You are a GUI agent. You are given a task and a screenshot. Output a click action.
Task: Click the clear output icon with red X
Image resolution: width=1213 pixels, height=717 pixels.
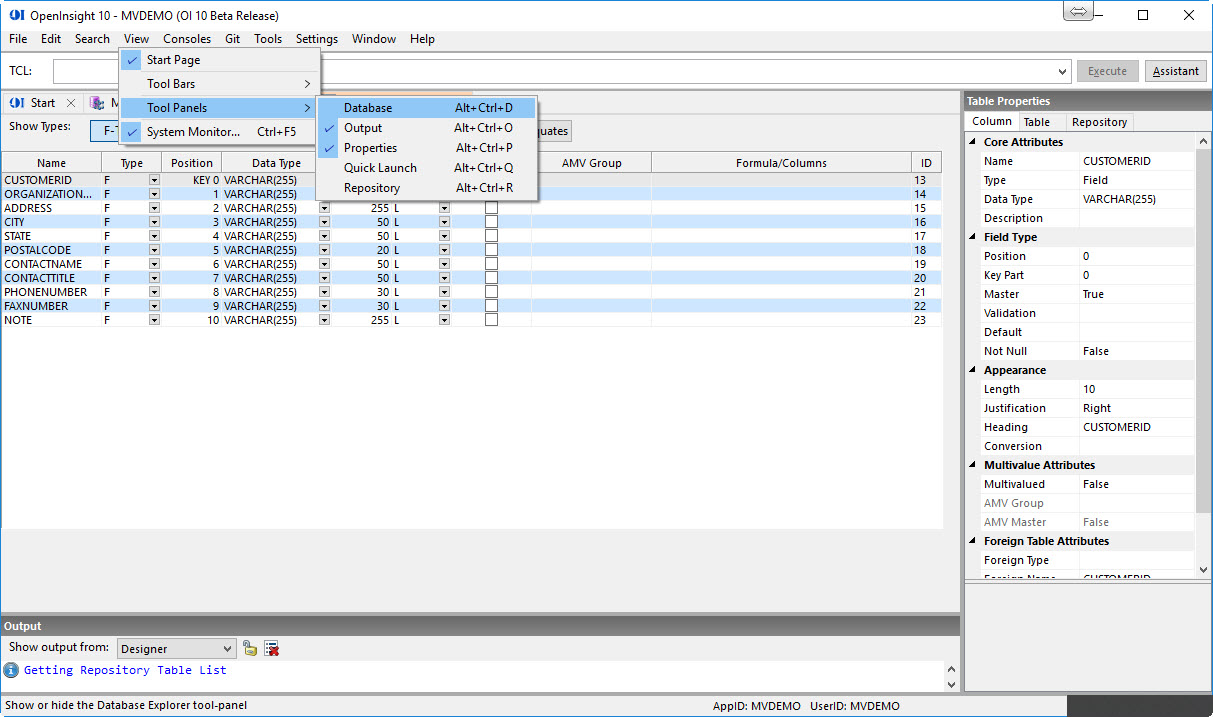click(x=271, y=648)
